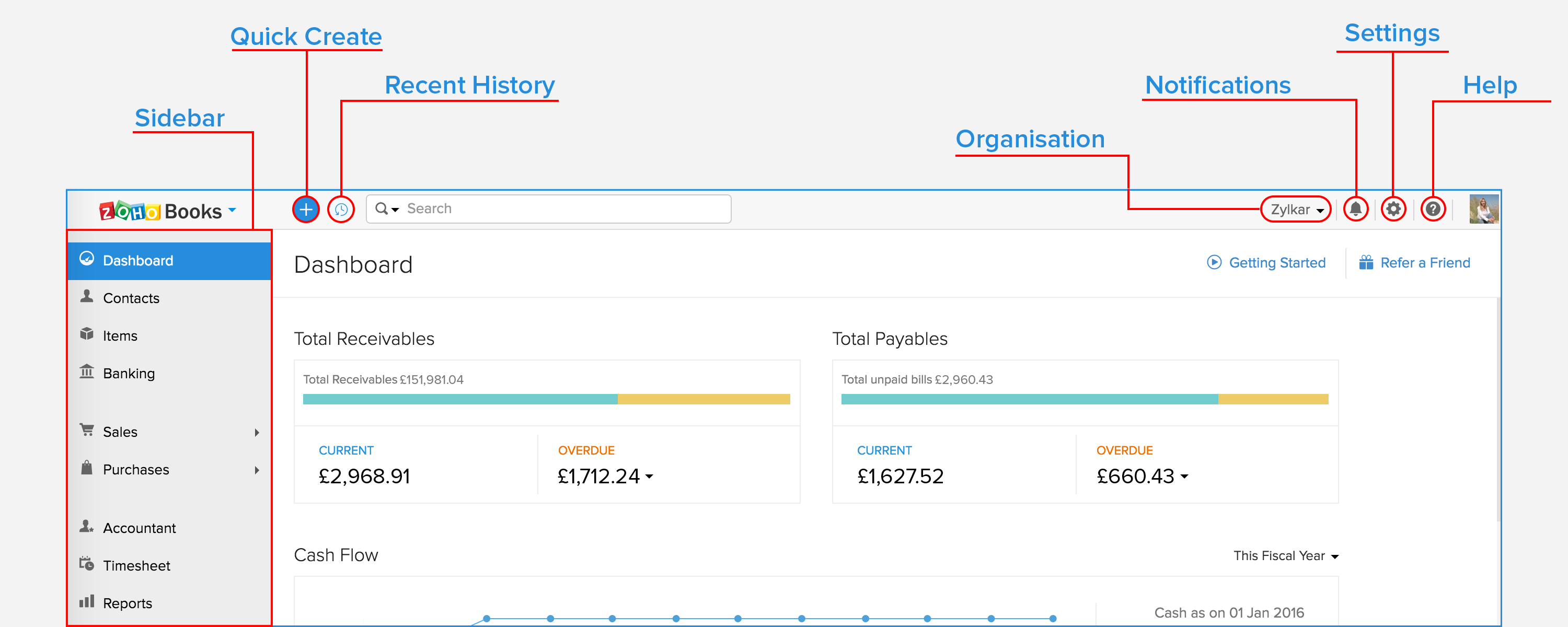Viewport: 1568px width, 627px height.
Task: Open the This Fiscal Year dropdown
Action: [1285, 556]
